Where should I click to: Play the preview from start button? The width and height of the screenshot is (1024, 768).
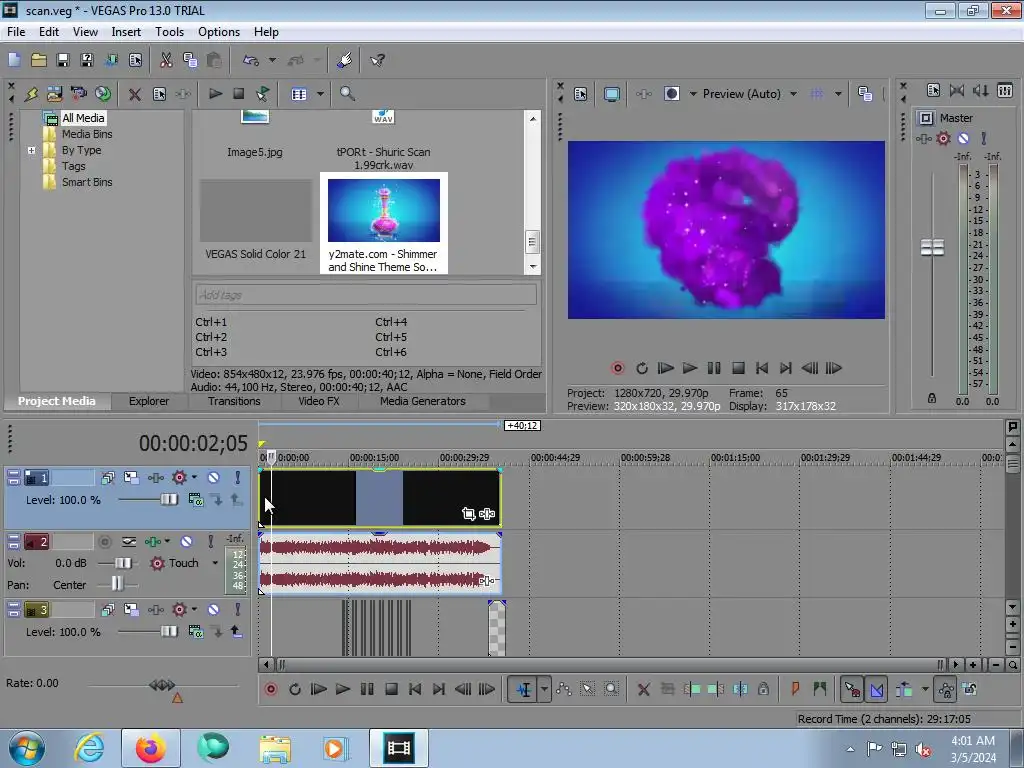point(665,368)
